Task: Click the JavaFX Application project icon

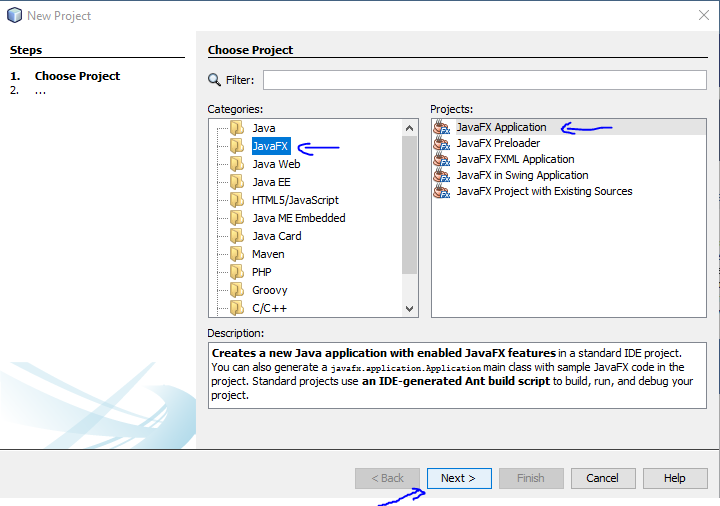Action: (442, 127)
